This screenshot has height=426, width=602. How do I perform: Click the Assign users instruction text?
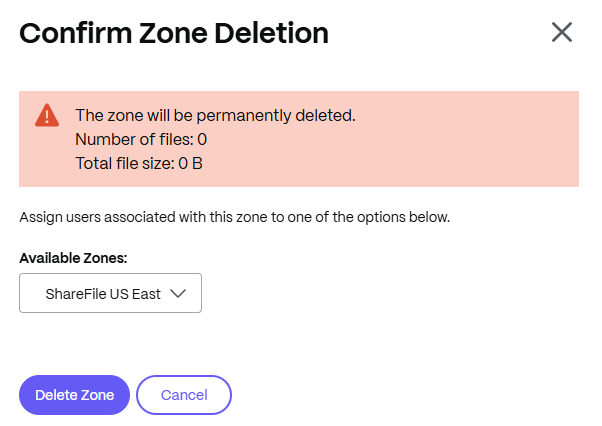(x=235, y=217)
